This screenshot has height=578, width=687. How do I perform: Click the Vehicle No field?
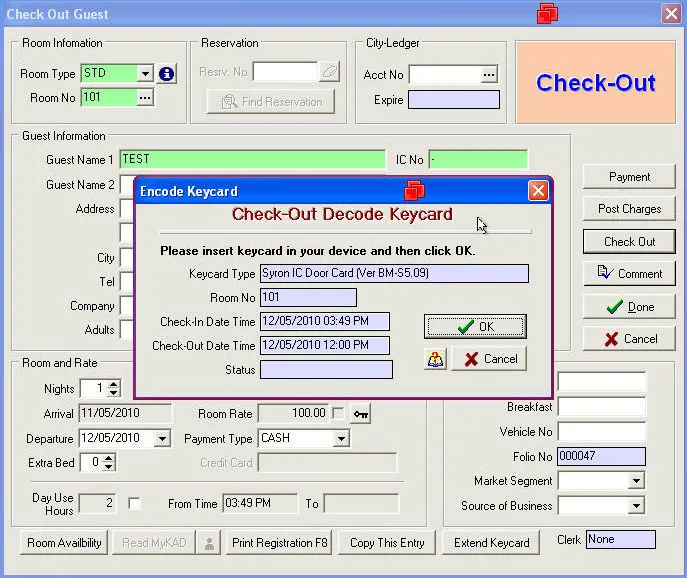pos(601,432)
